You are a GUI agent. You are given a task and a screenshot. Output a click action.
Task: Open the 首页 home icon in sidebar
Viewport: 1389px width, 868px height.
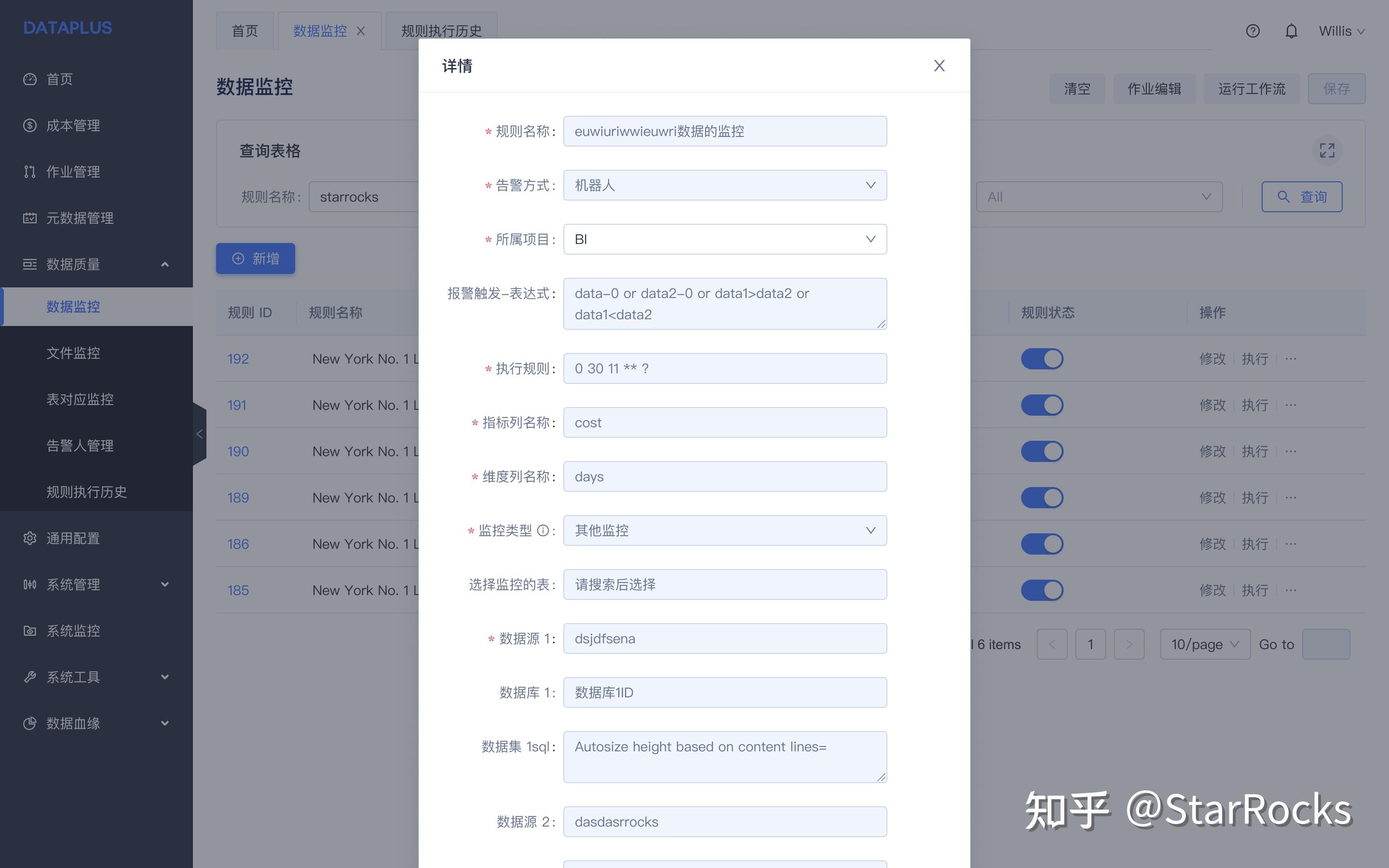[30, 79]
